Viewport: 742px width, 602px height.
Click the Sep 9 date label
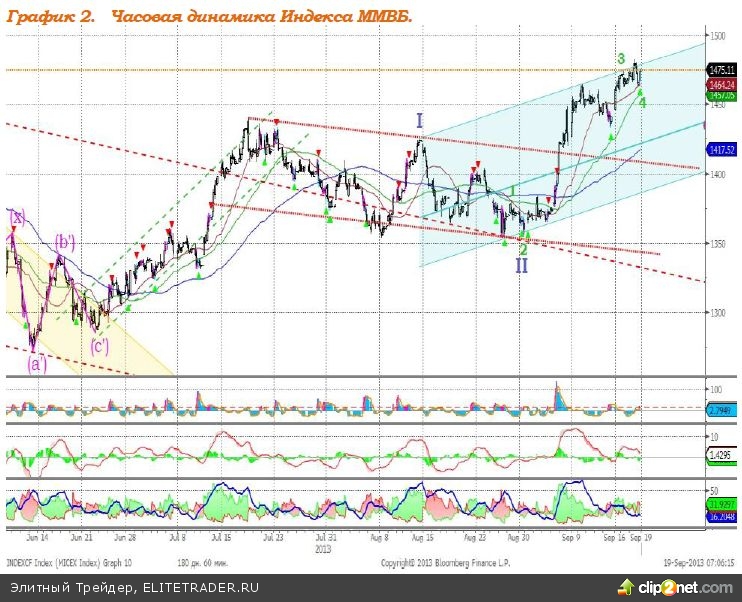point(568,537)
